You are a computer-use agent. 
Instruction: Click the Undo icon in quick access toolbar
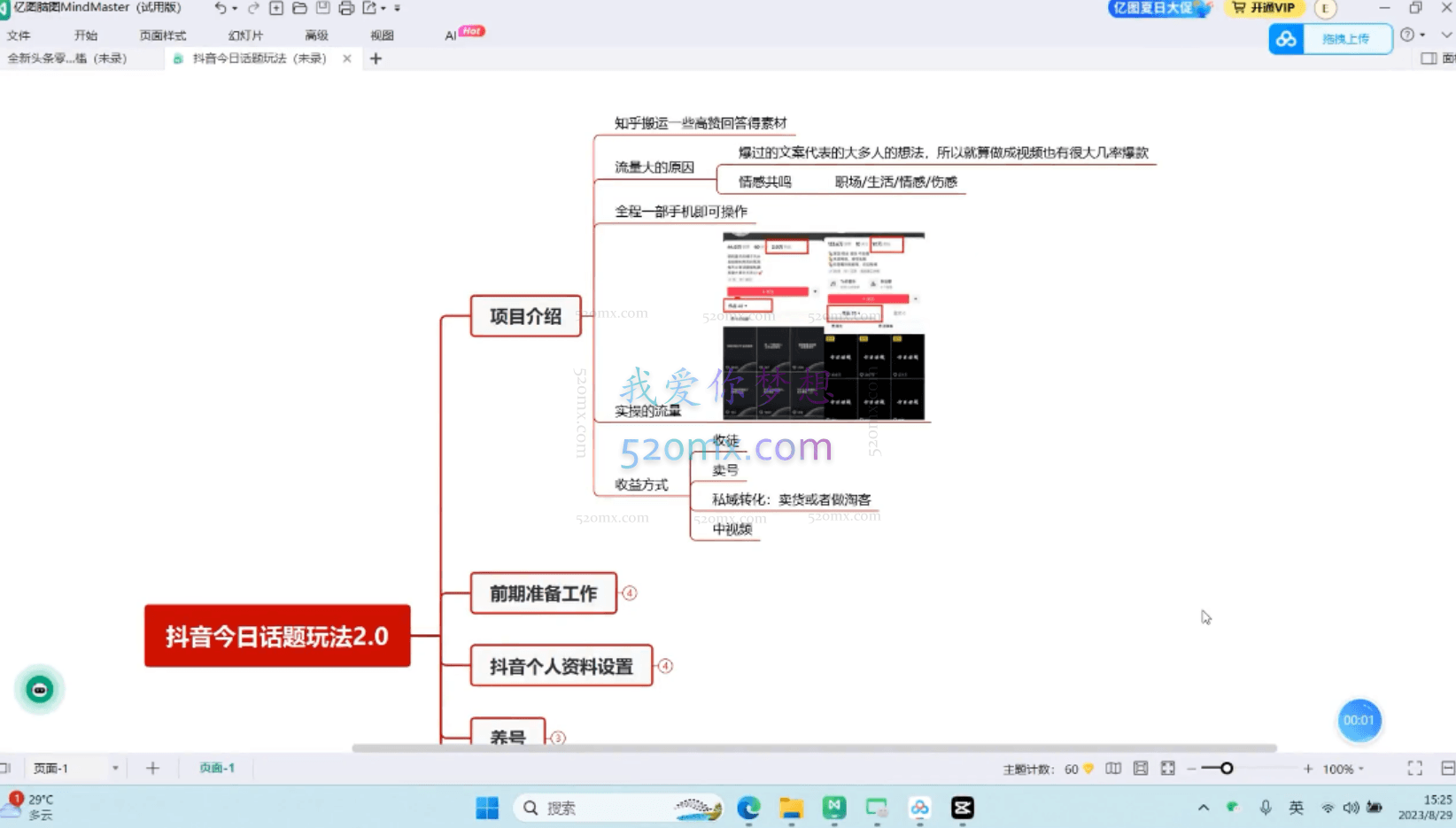(221, 7)
